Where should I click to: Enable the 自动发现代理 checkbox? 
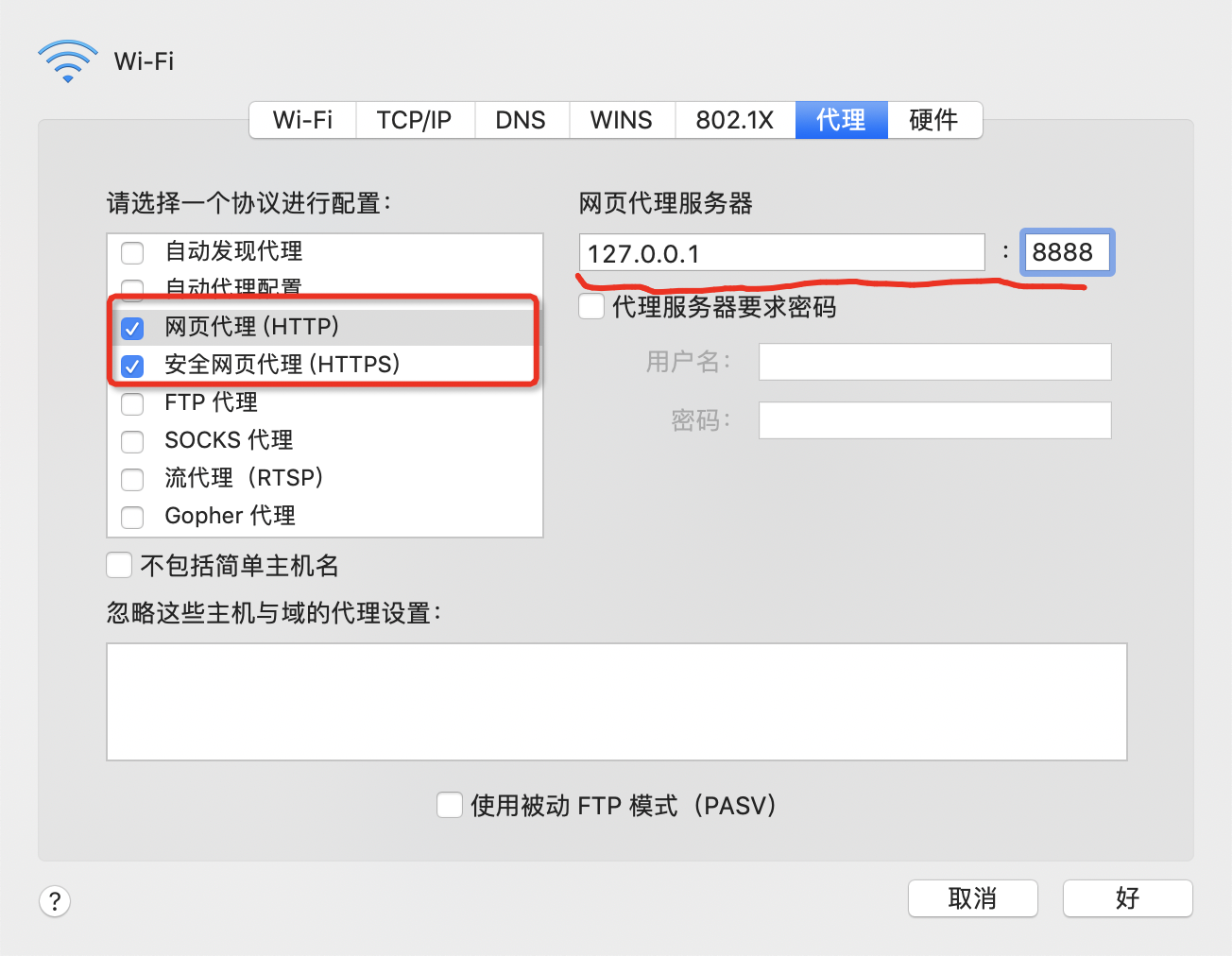coord(132,252)
